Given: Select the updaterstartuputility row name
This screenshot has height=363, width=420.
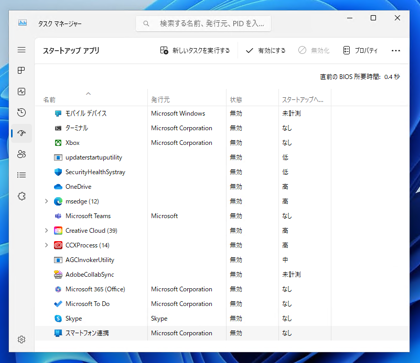Looking at the screenshot, I should 94,157.
